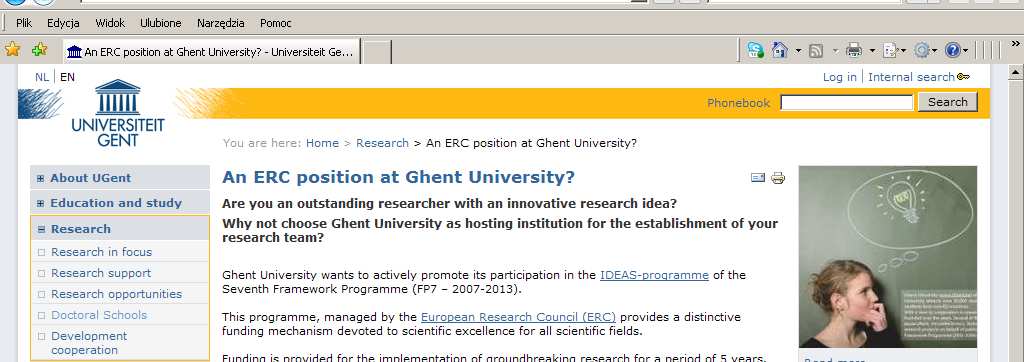This screenshot has width=1024, height=362.
Task: Expand the About UGent section
Action: coord(40,178)
